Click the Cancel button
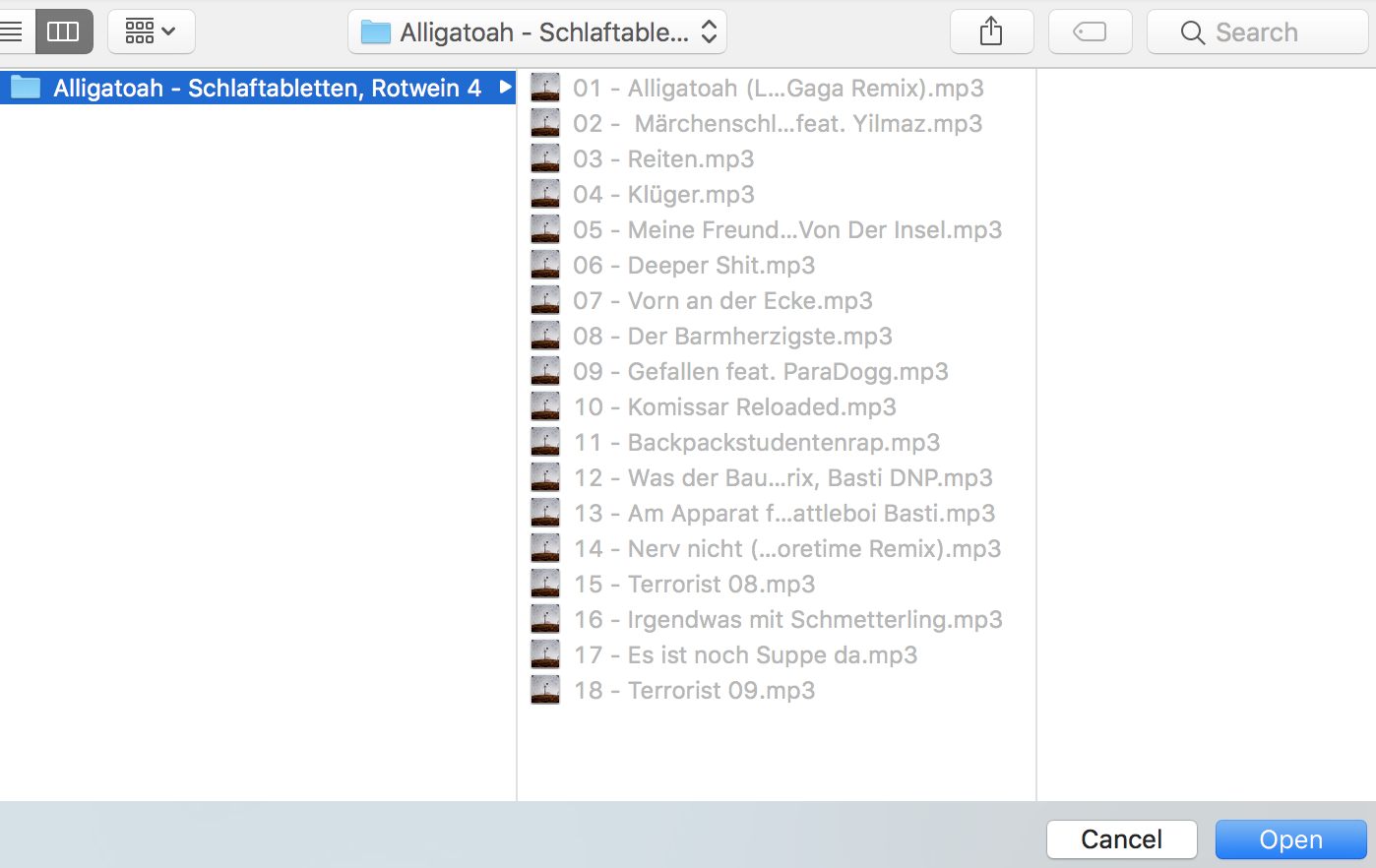Screen dimensions: 1376x868 click(x=1122, y=839)
